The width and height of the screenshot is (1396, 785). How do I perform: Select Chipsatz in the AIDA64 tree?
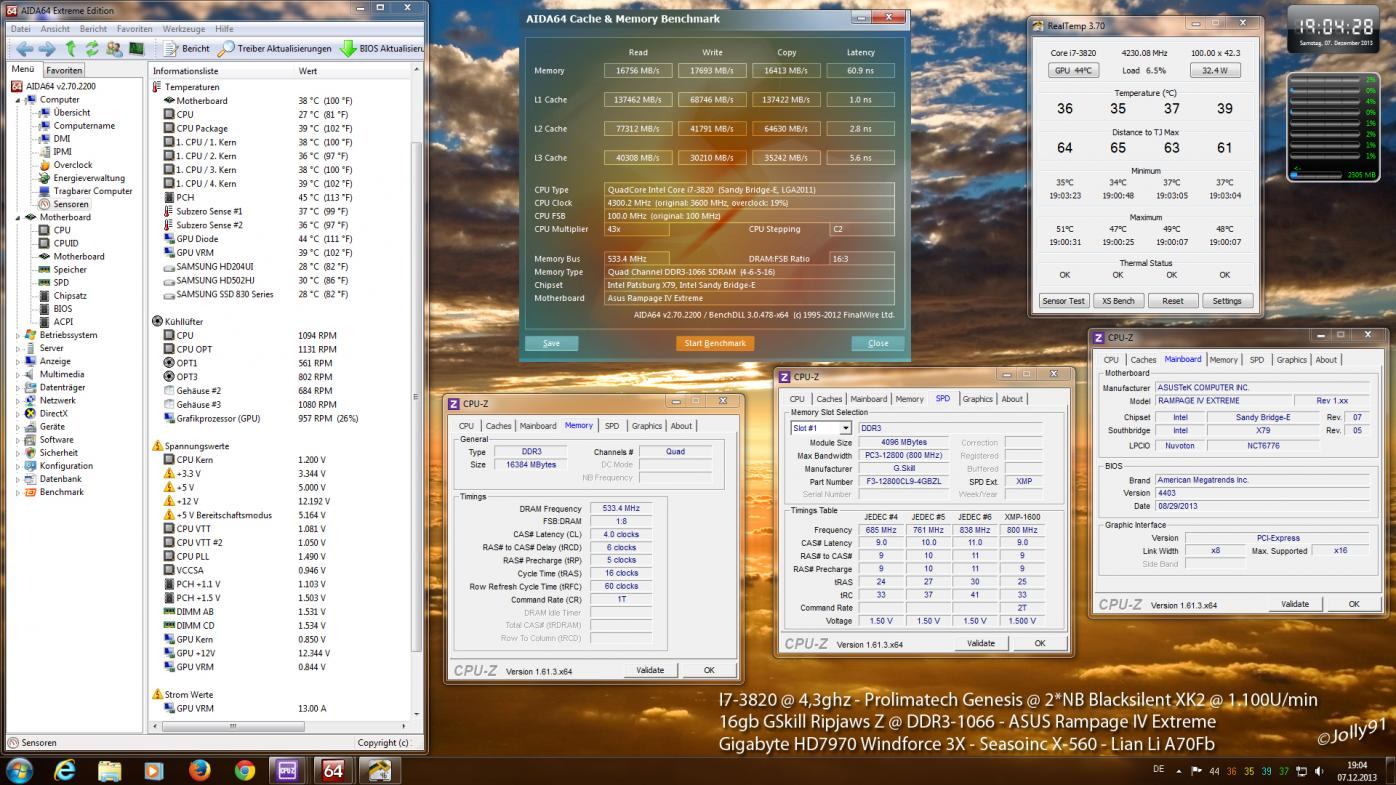69,296
